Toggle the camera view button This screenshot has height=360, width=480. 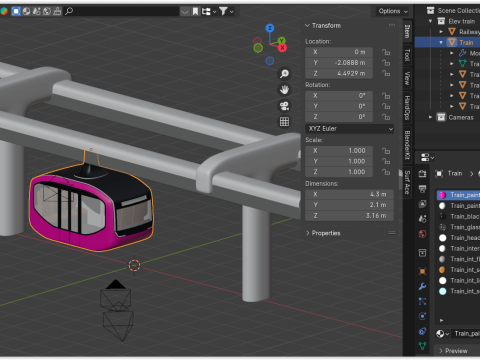point(284,106)
